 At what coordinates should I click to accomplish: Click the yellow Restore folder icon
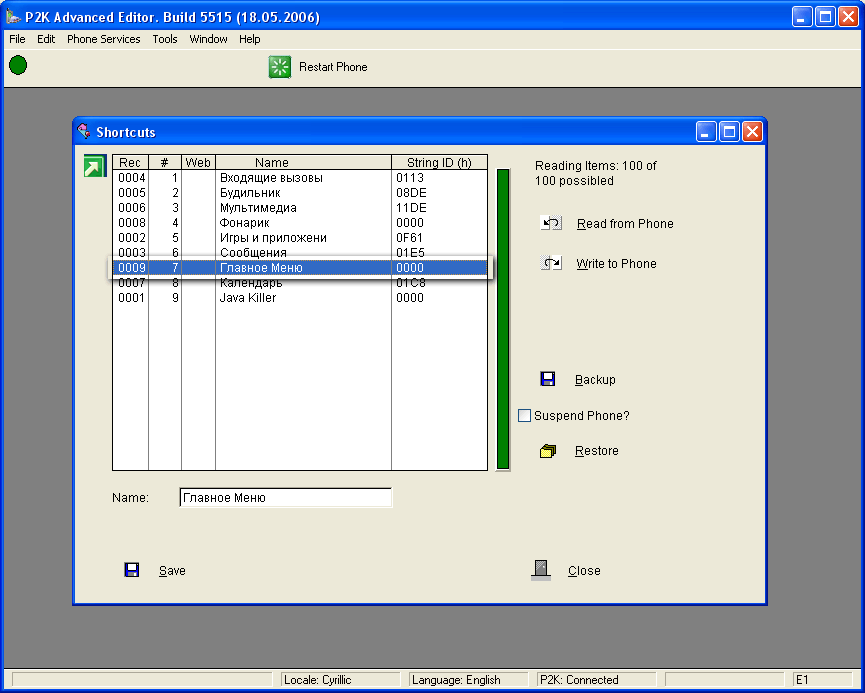(547, 451)
